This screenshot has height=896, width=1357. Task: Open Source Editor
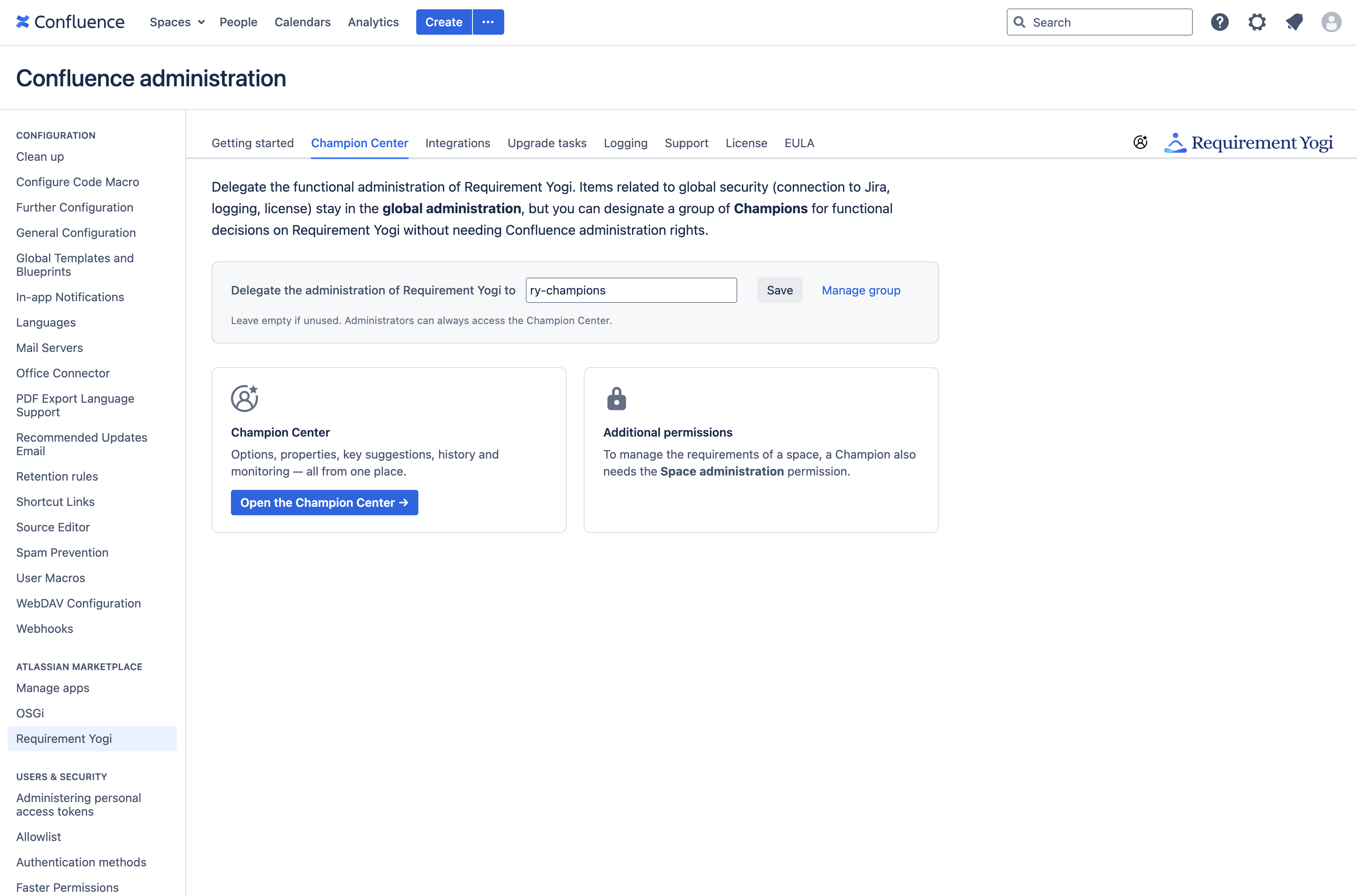(x=53, y=527)
